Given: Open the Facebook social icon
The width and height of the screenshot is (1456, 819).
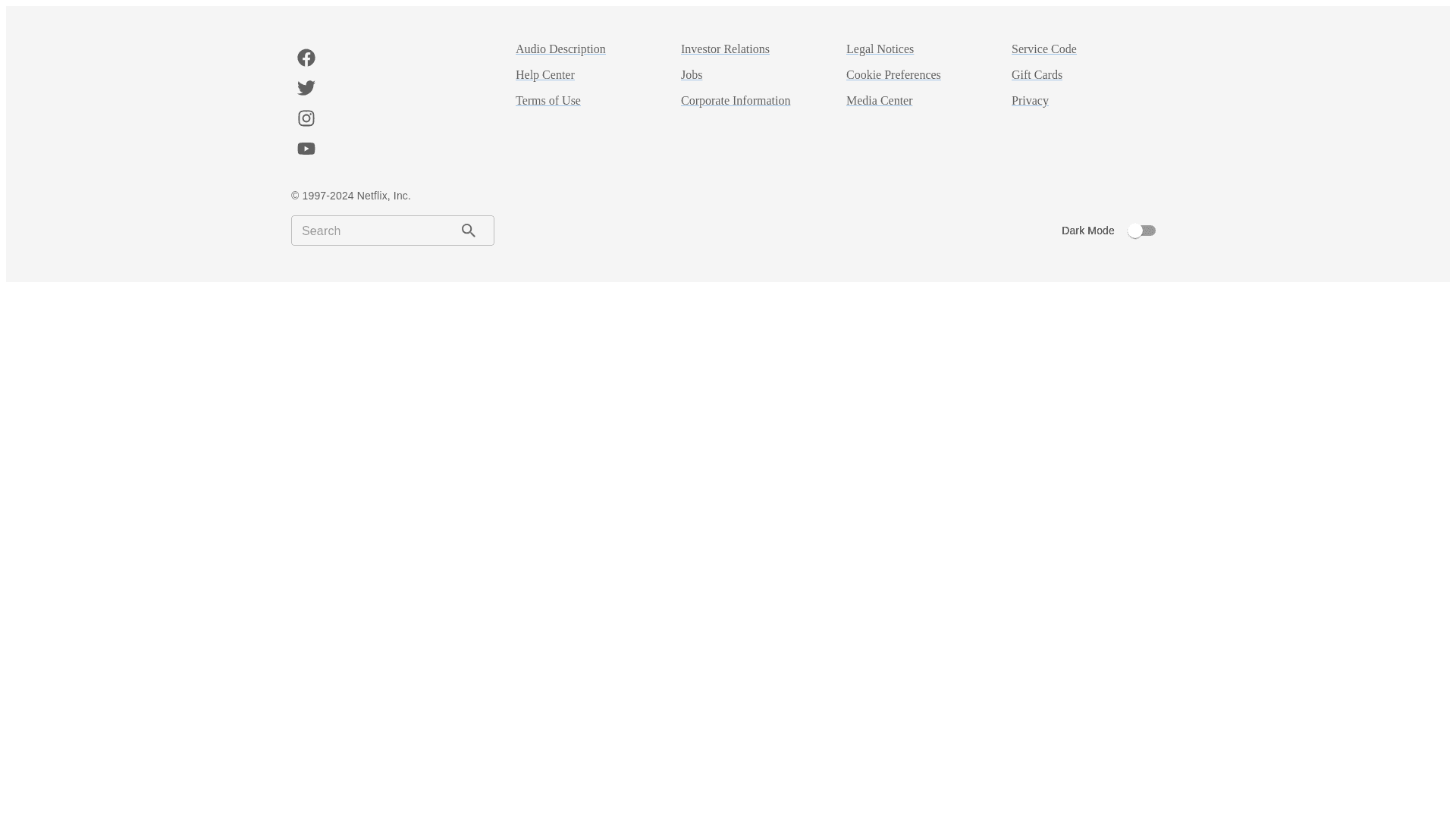Looking at the screenshot, I should 306,58.
